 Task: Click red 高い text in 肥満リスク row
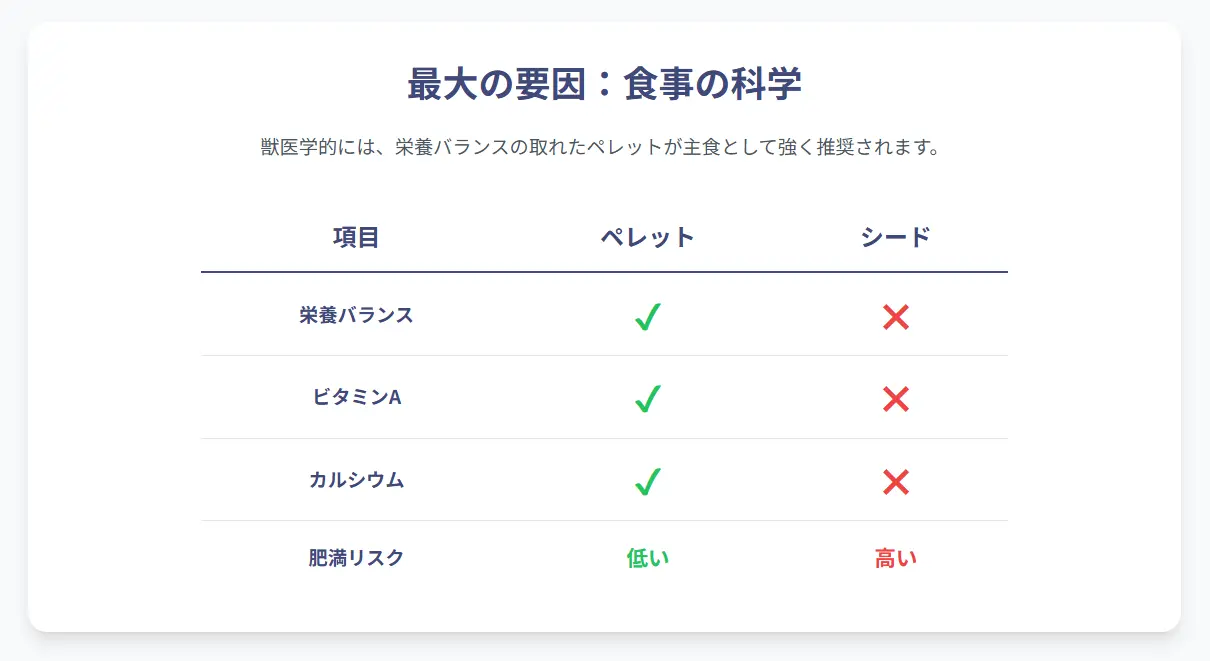click(895, 558)
